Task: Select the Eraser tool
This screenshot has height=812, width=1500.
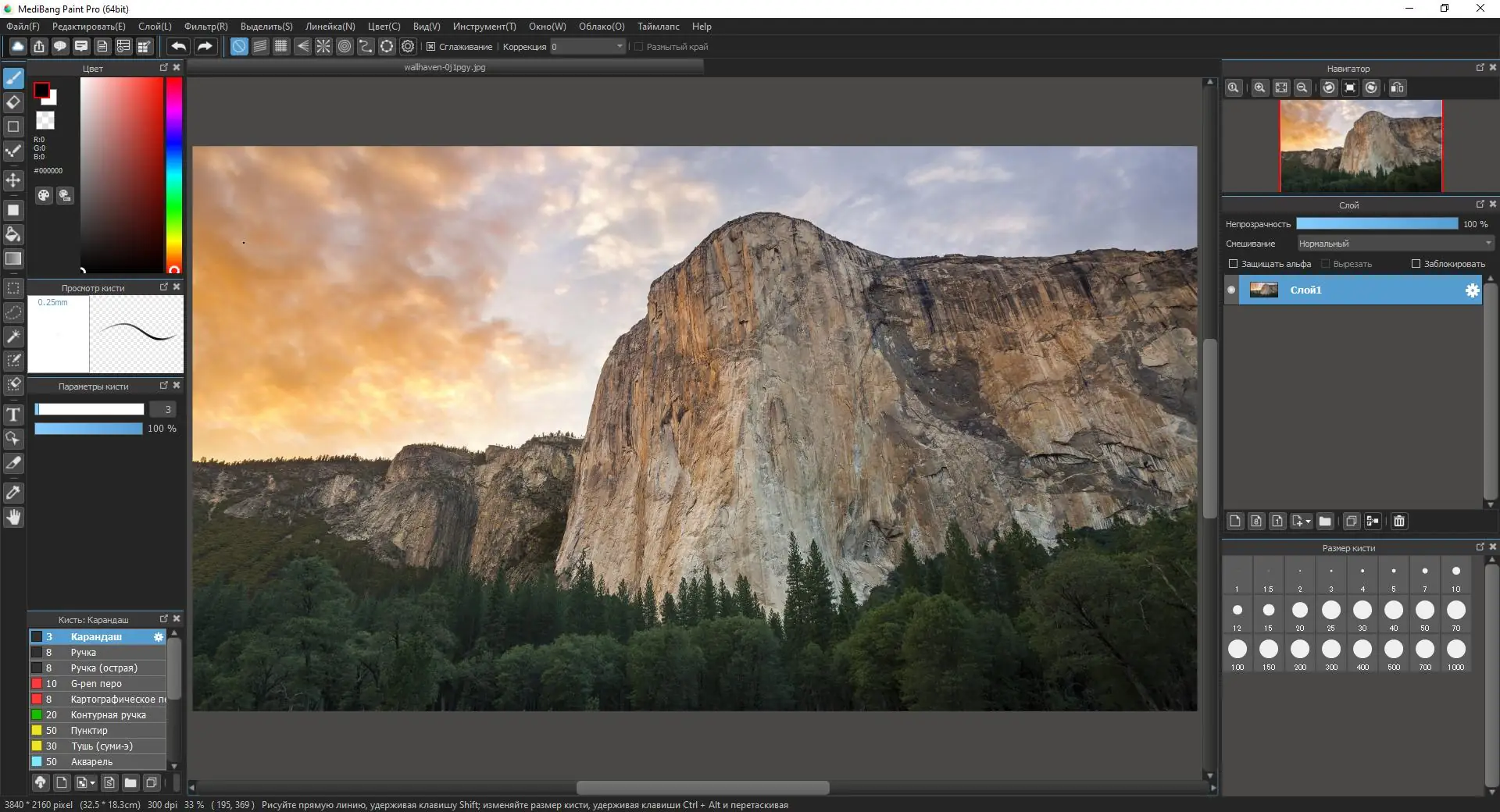Action: [13, 102]
